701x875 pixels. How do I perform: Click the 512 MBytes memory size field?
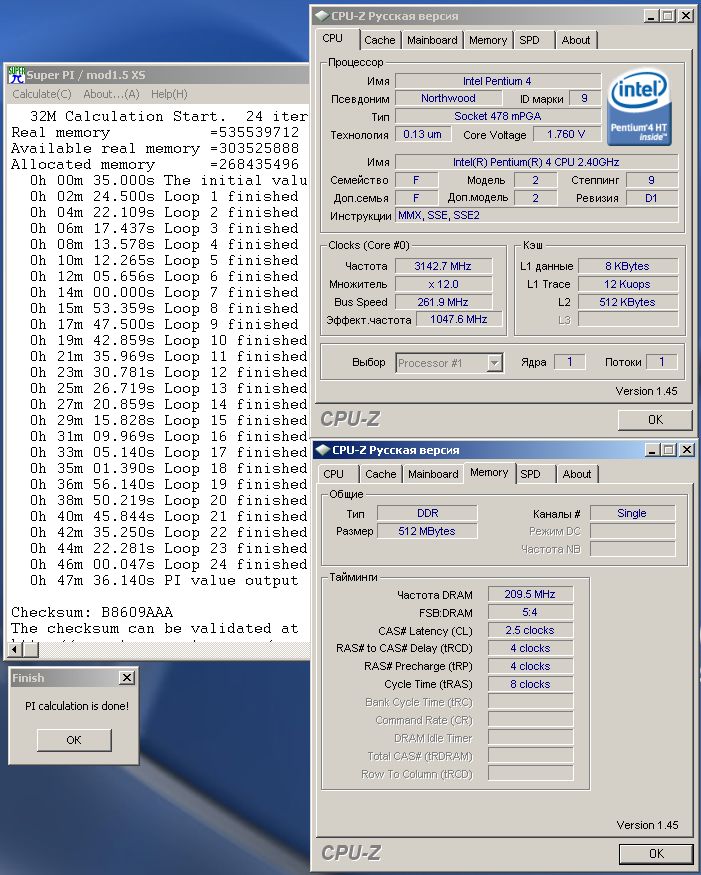[428, 531]
